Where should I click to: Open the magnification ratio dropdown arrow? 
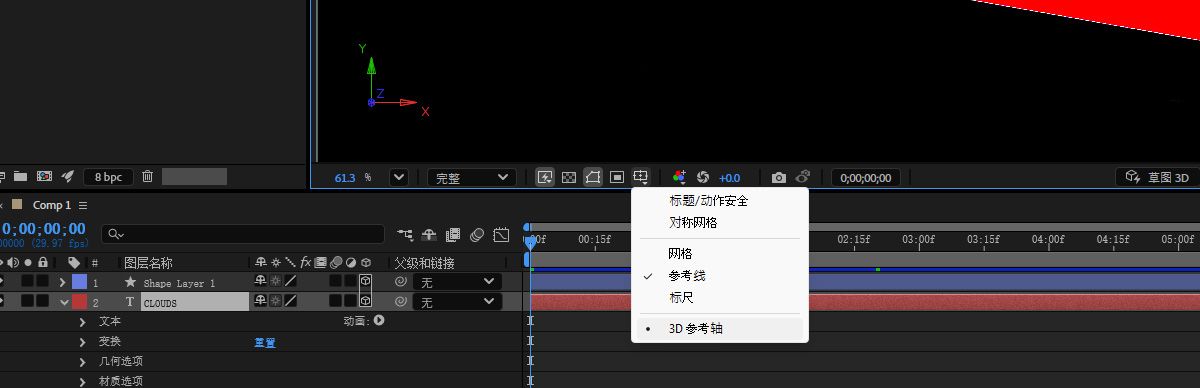pos(399,177)
